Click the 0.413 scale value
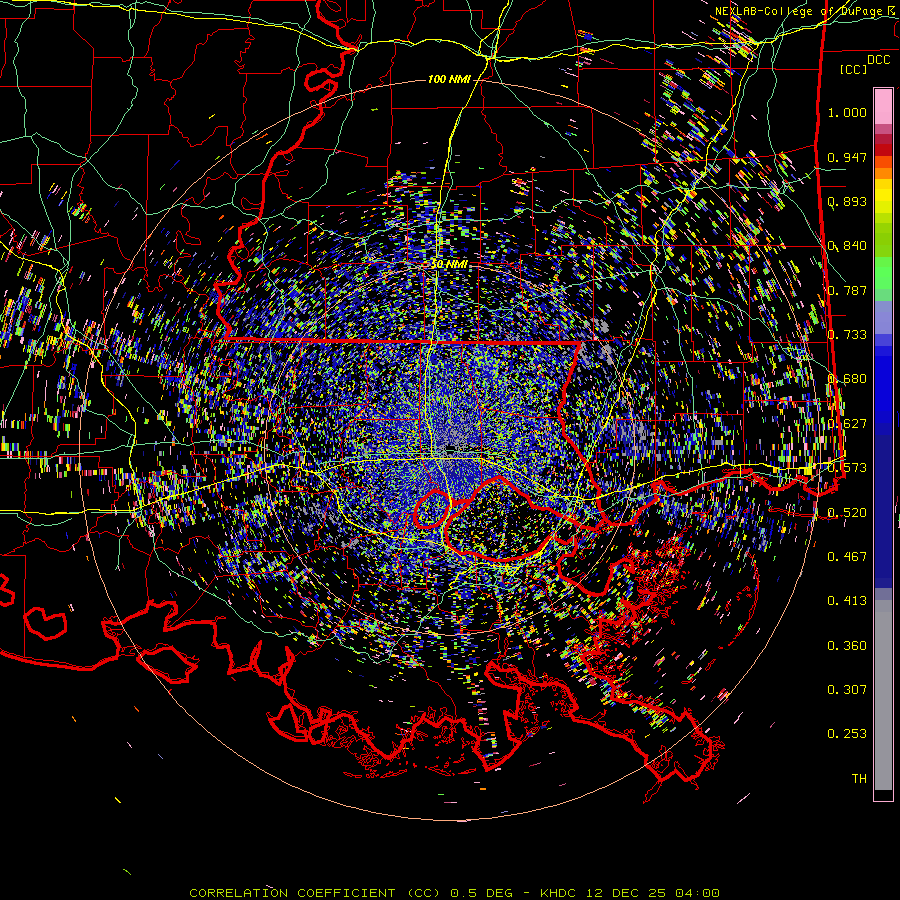 point(847,601)
